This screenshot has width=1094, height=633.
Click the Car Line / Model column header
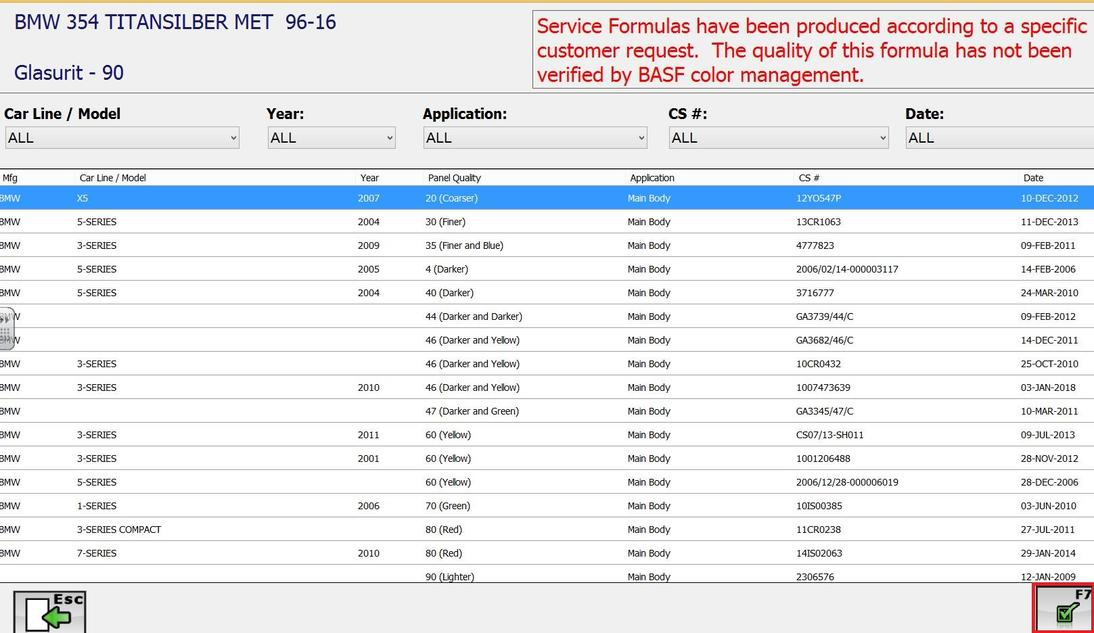[x=112, y=178]
